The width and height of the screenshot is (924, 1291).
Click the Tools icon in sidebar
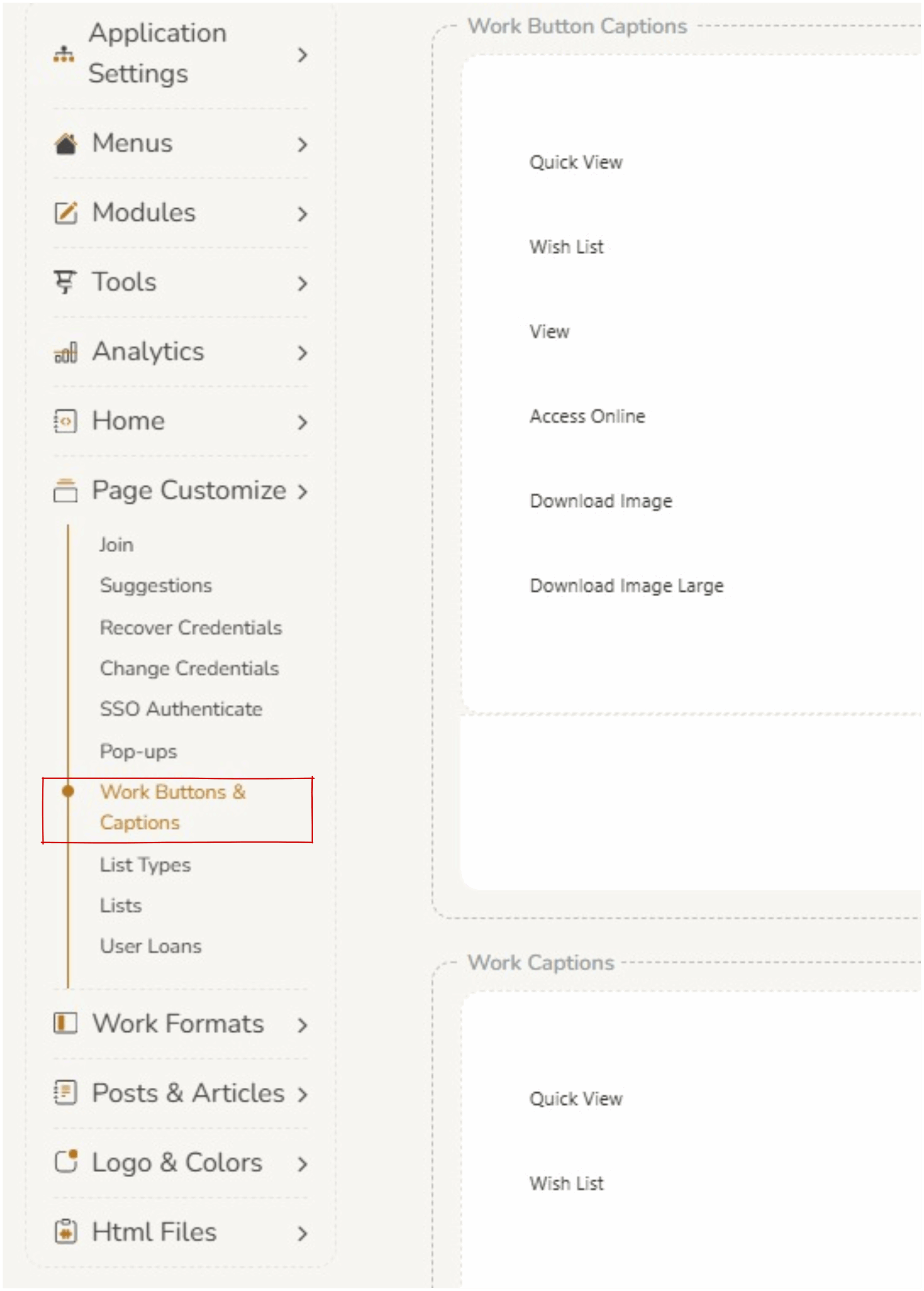pyautogui.click(x=65, y=282)
